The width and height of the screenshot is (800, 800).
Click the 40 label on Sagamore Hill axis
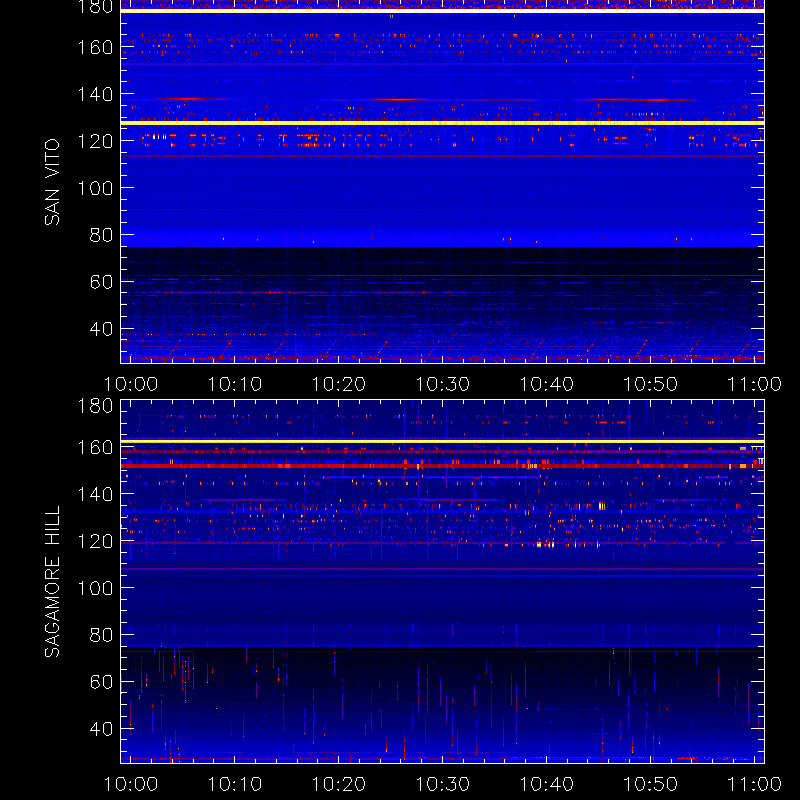pyautogui.click(x=102, y=729)
